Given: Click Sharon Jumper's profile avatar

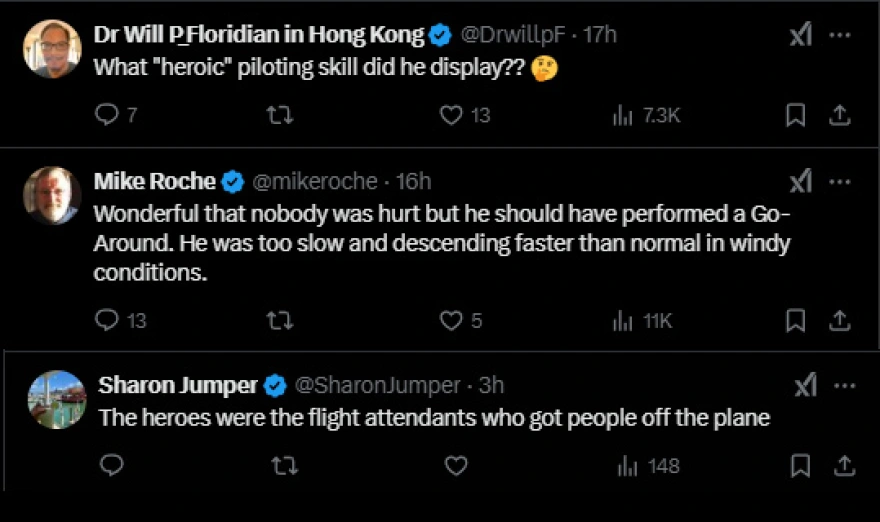Looking at the screenshot, I should [56, 399].
